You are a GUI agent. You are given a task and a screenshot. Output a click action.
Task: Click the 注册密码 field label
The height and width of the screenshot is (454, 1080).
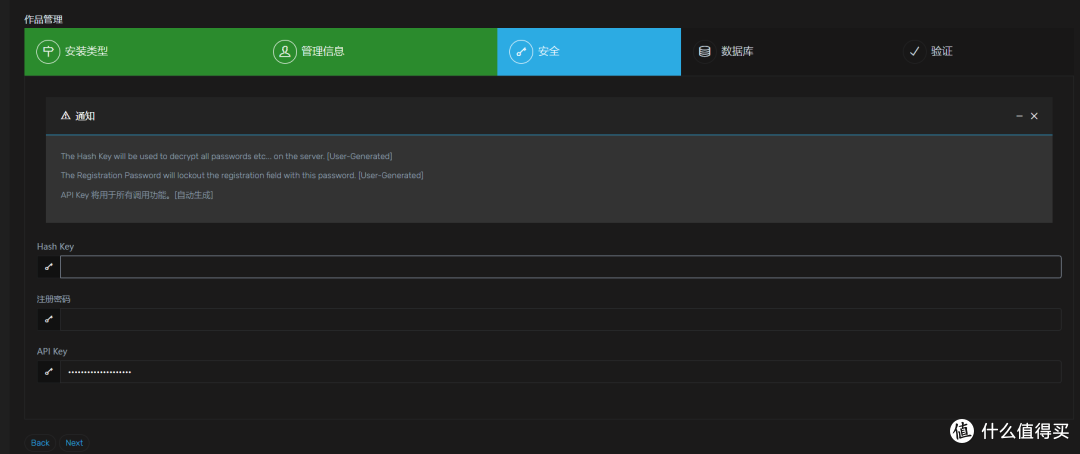tap(54, 299)
